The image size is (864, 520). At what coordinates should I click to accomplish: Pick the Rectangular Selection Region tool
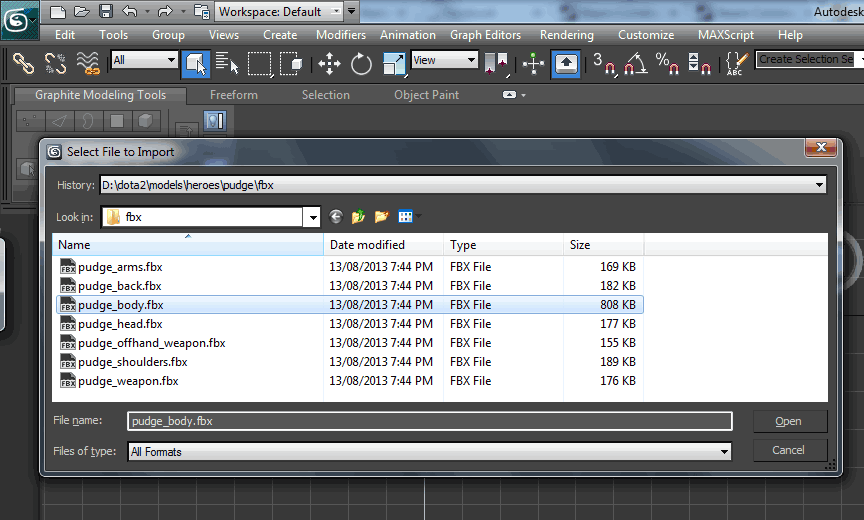260,64
